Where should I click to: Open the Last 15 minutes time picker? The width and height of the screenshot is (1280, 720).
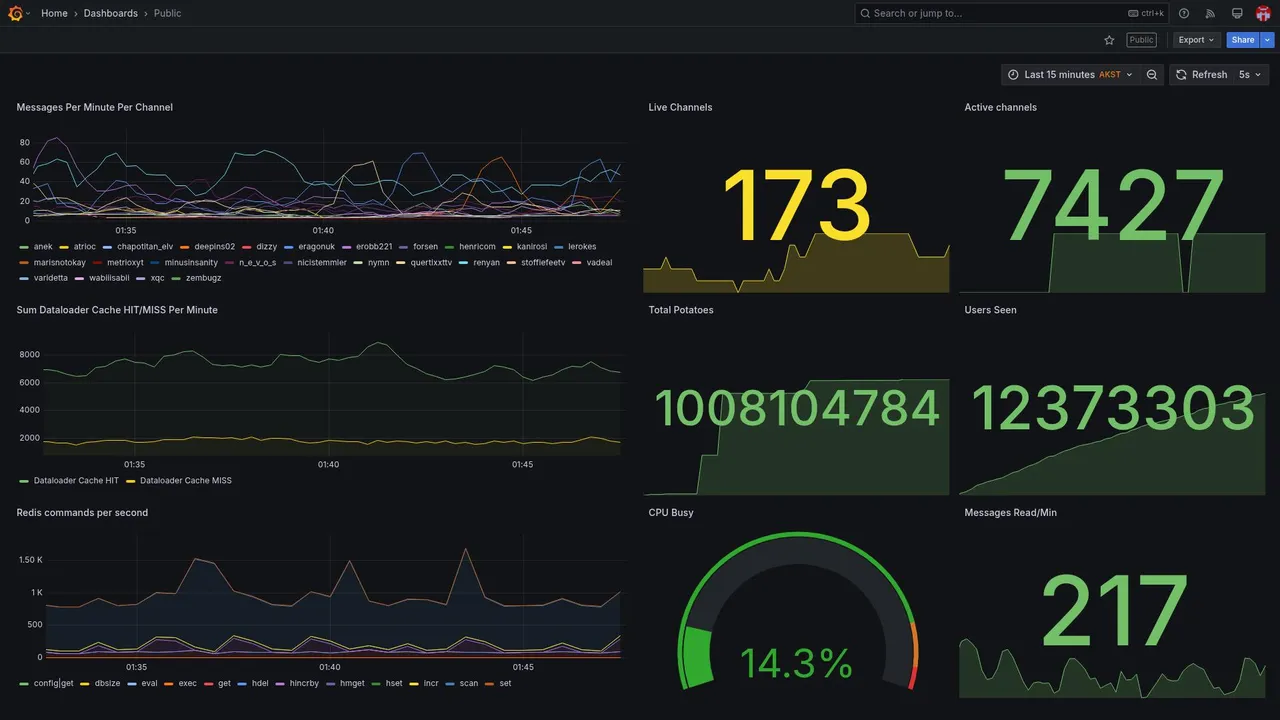point(1070,75)
